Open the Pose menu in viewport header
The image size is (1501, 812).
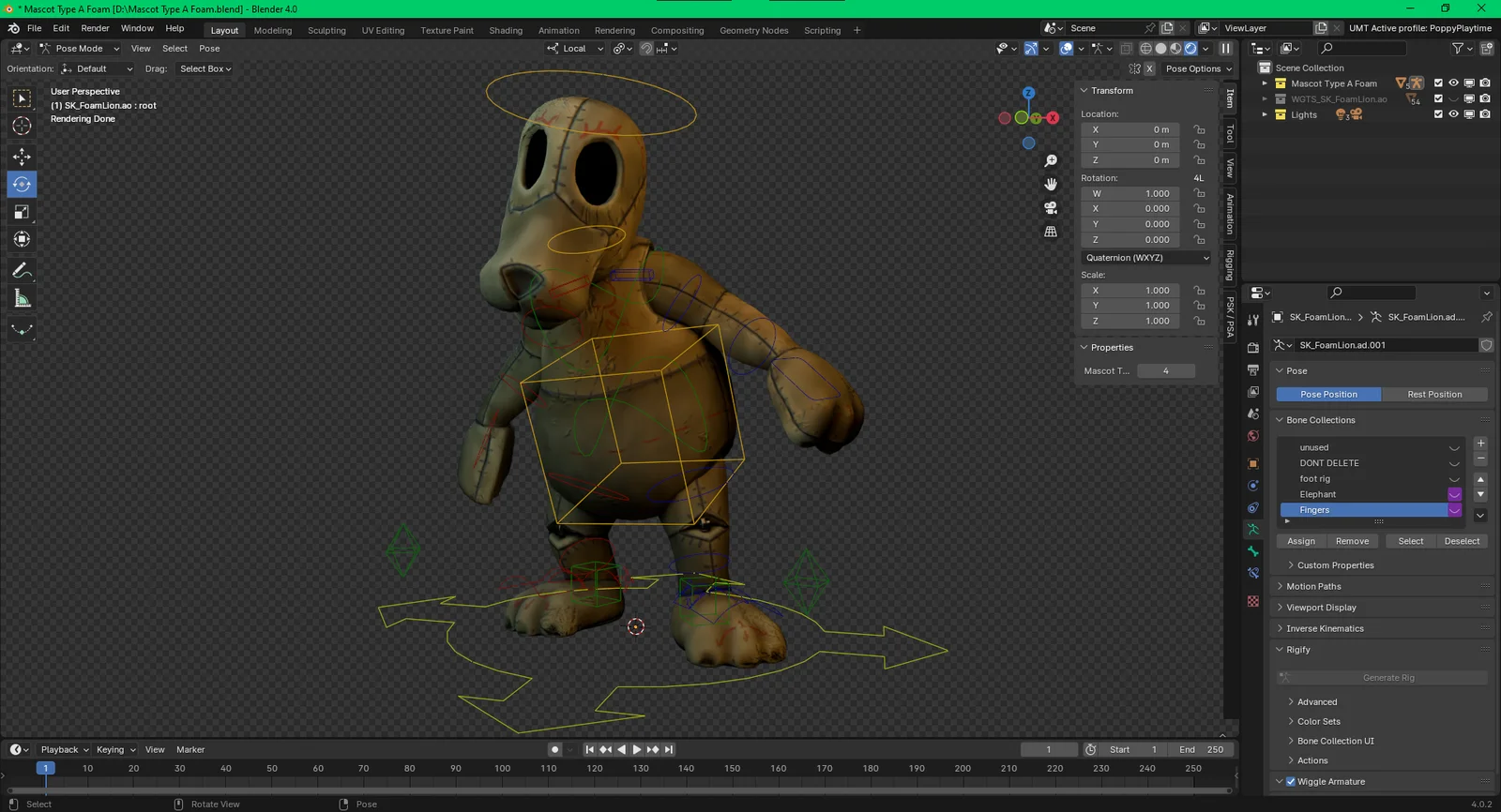point(209,49)
